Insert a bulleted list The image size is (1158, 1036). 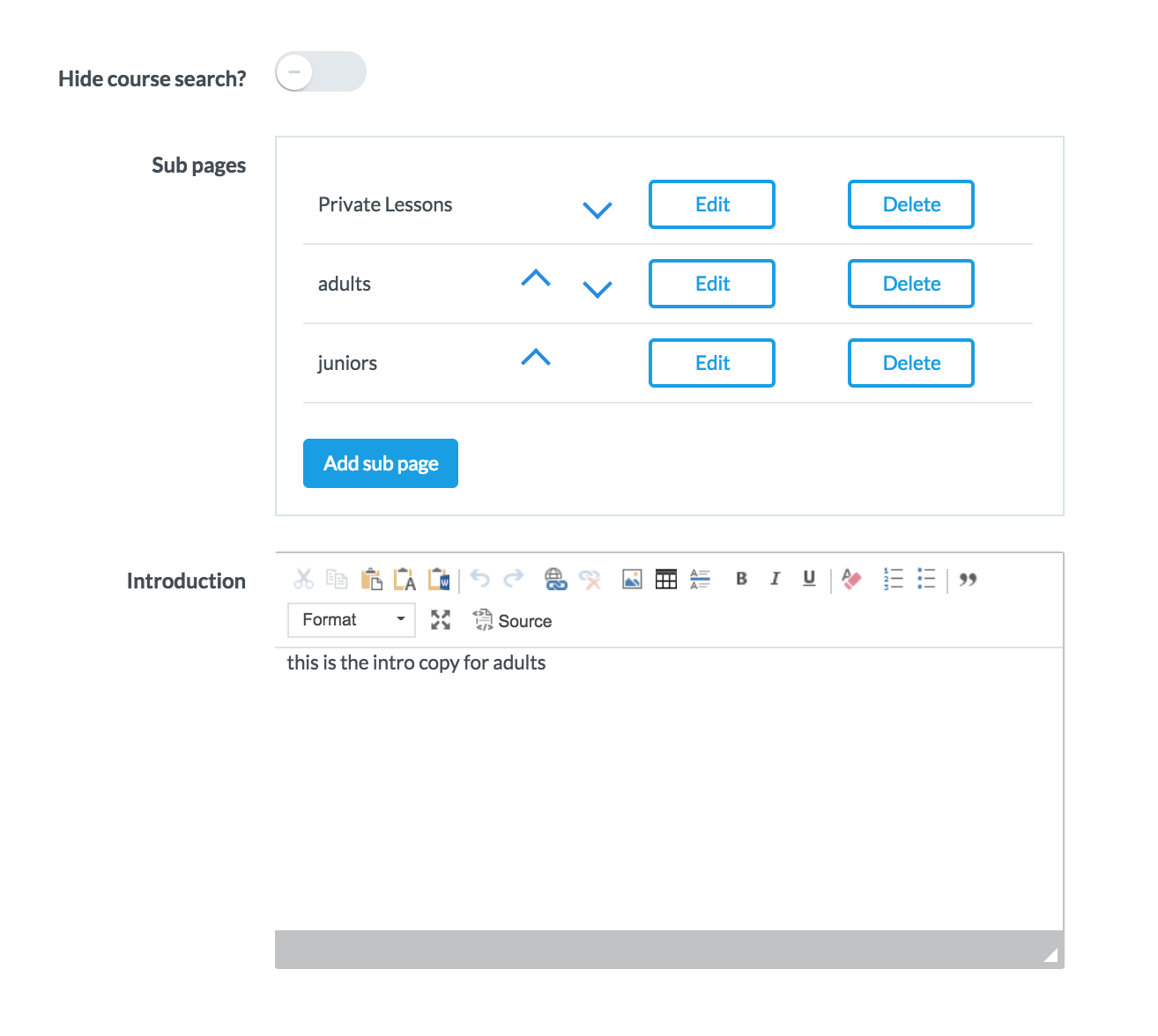926,579
